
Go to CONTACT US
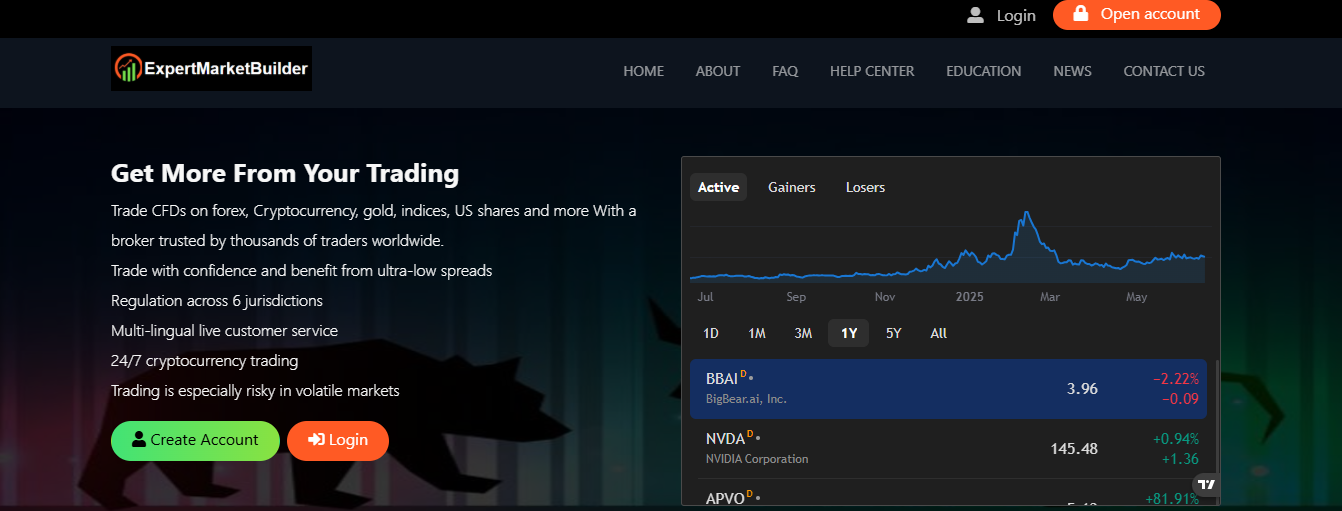tap(1164, 71)
